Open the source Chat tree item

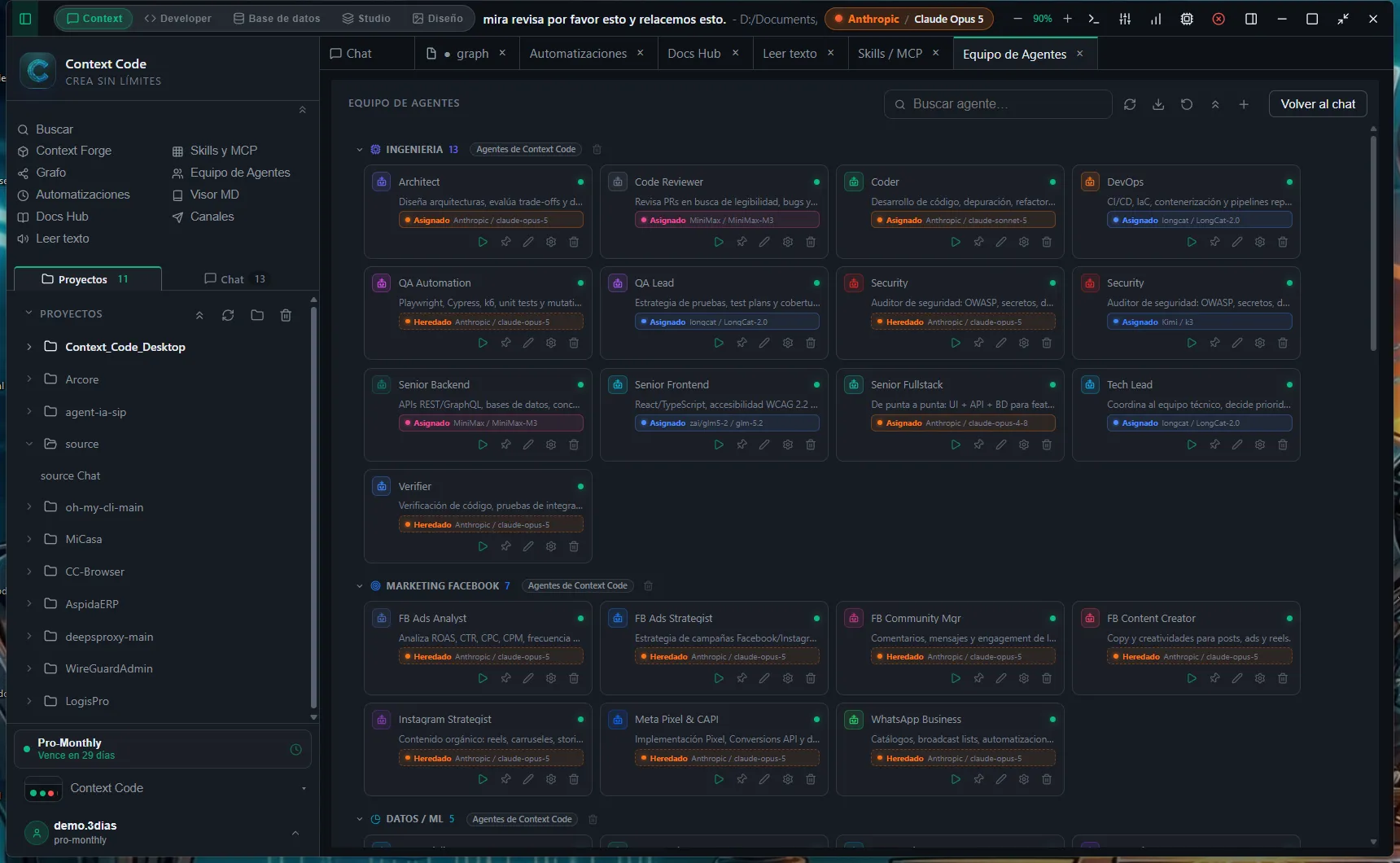pyautogui.click(x=71, y=475)
